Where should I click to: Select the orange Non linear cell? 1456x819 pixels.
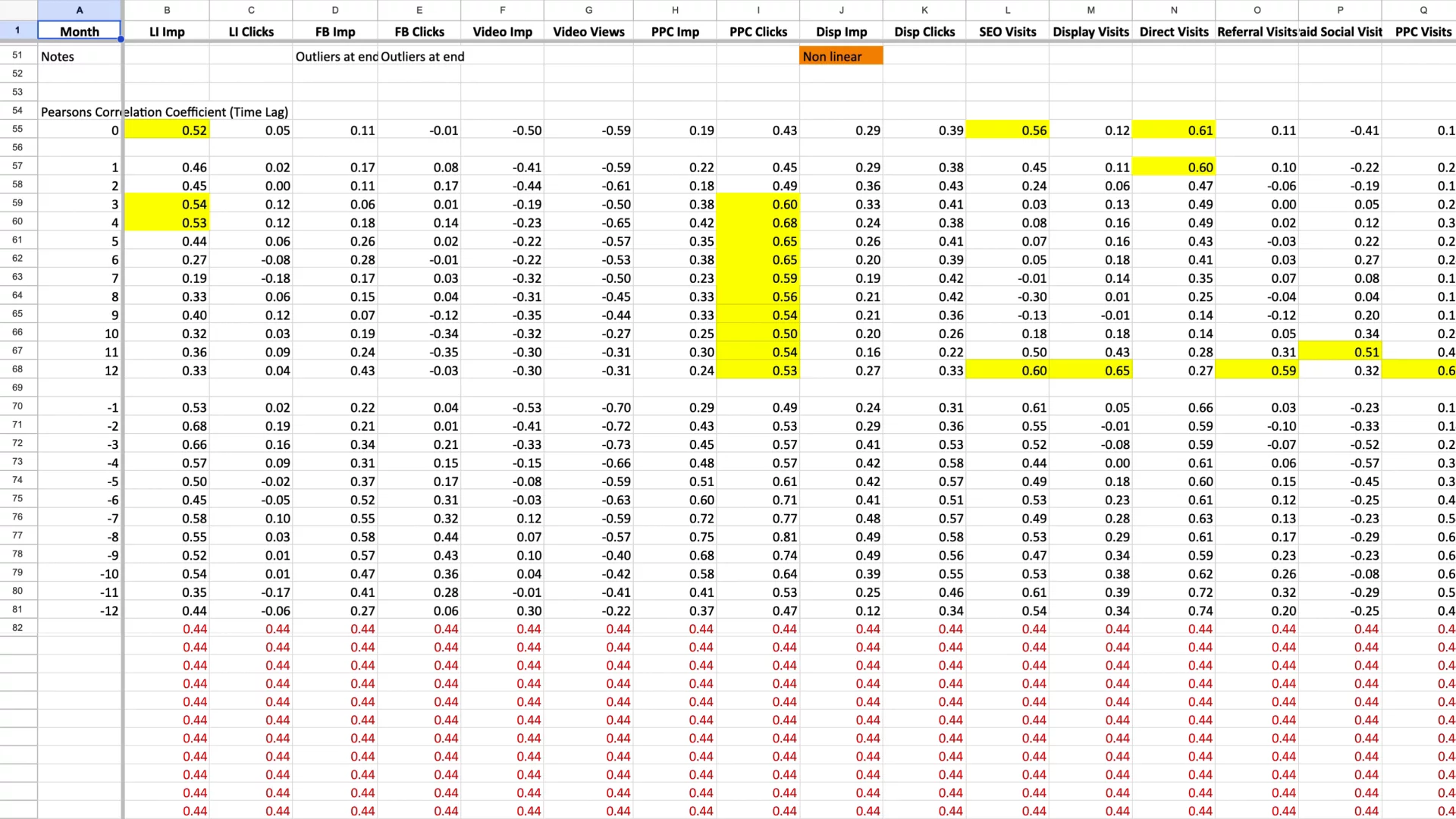tap(840, 56)
